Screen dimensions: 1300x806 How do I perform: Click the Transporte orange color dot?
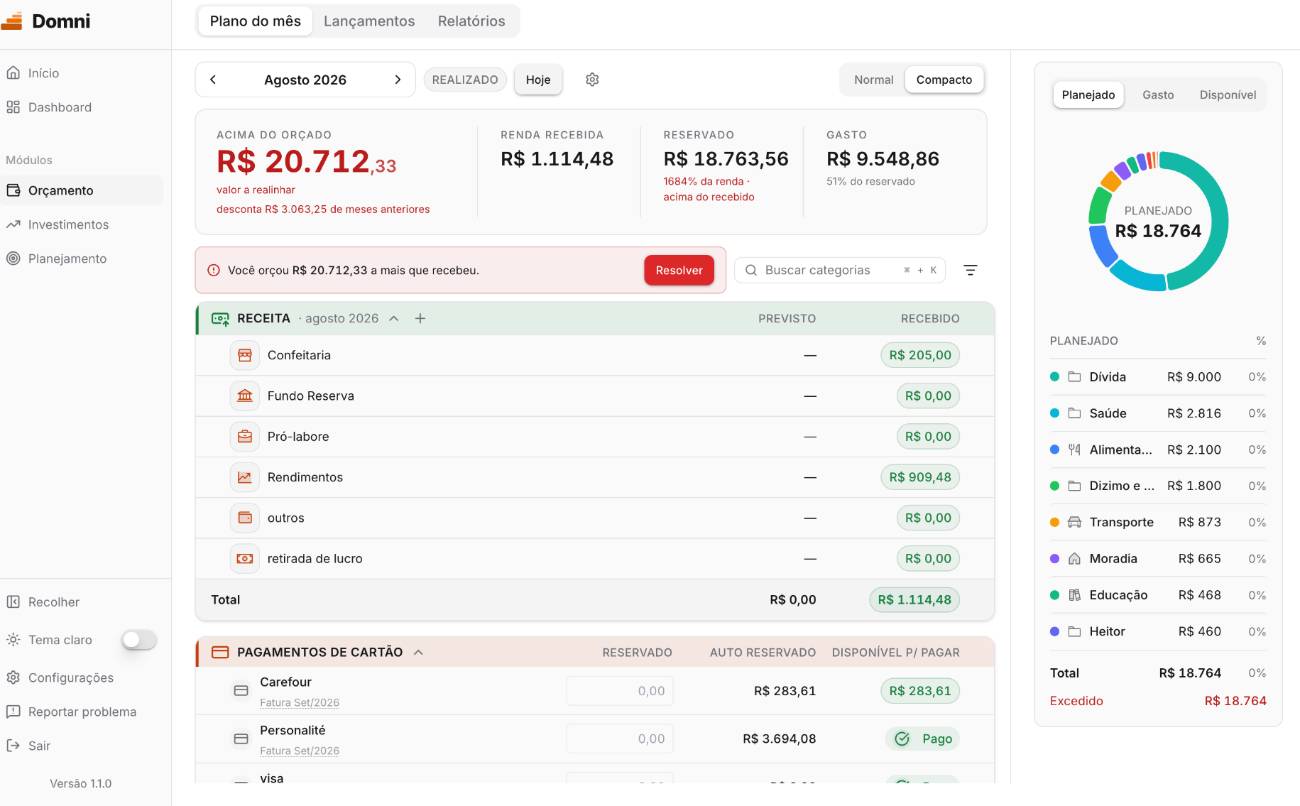(1054, 522)
